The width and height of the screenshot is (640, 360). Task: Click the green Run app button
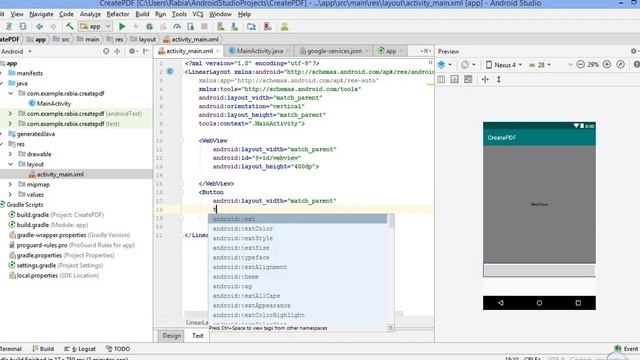click(x=122, y=27)
